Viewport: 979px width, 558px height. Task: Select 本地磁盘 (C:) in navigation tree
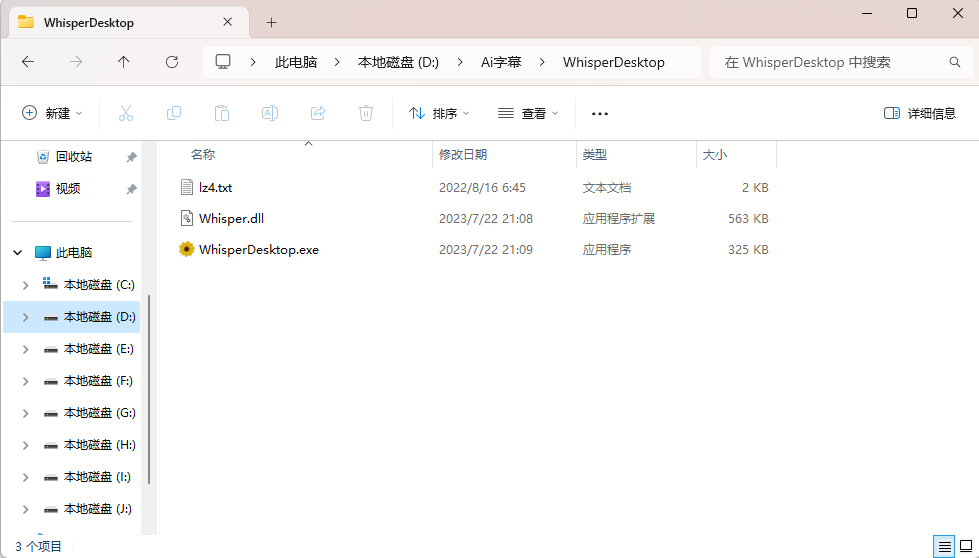point(99,285)
